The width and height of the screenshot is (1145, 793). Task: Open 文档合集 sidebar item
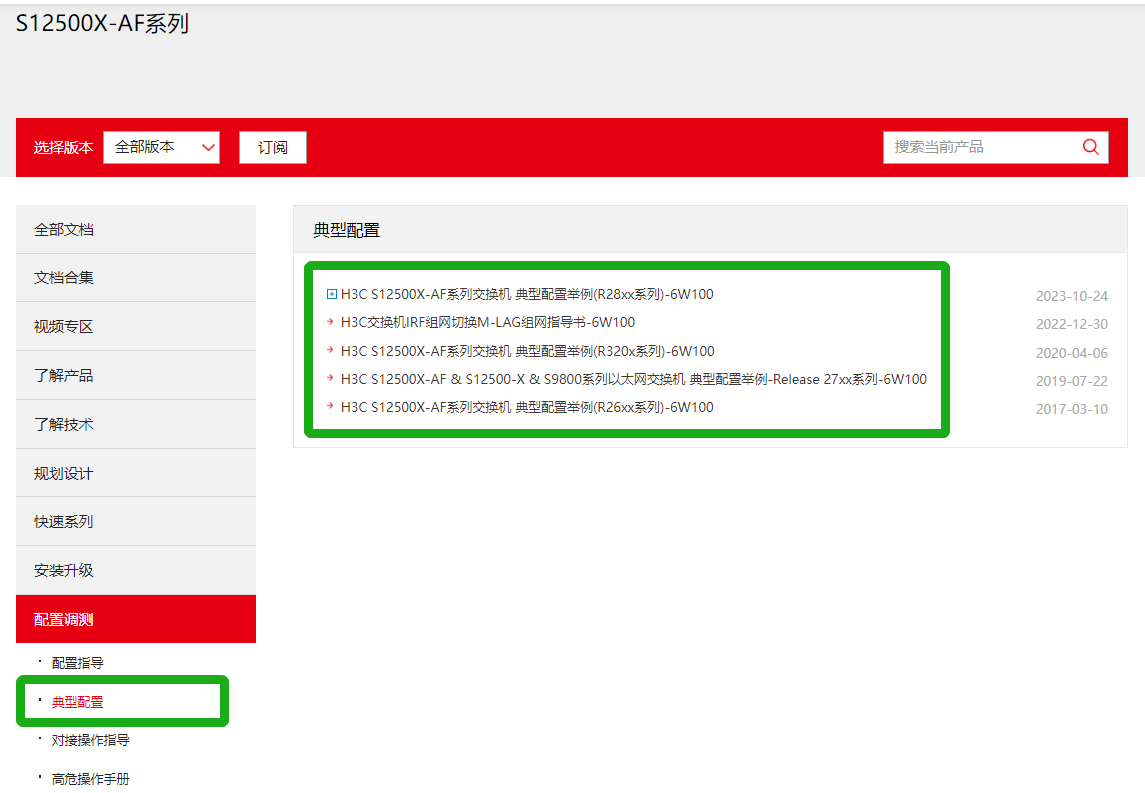click(136, 278)
